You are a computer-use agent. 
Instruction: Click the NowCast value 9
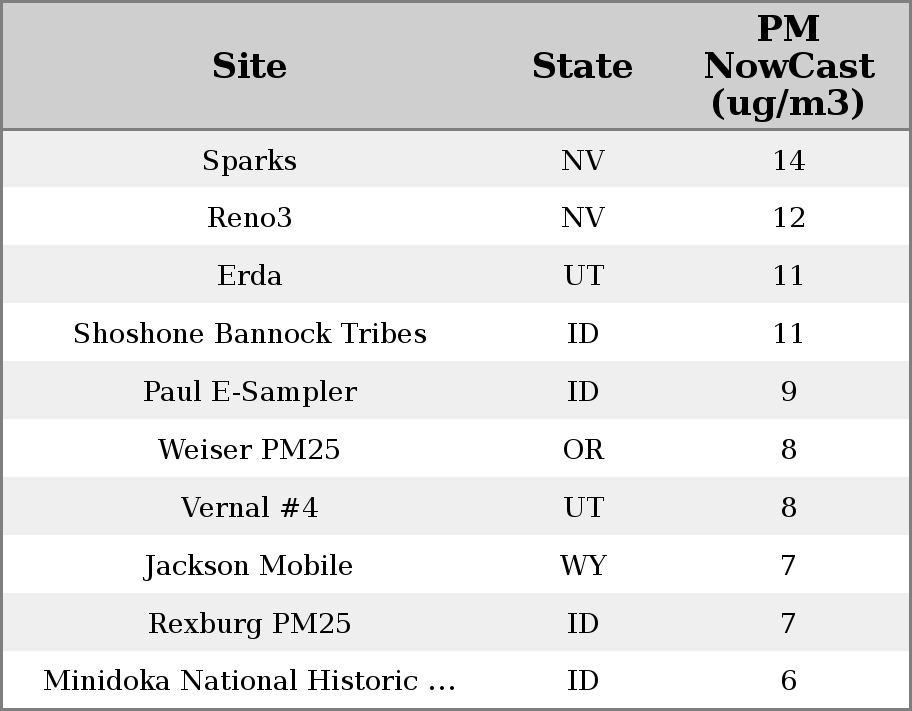point(788,392)
